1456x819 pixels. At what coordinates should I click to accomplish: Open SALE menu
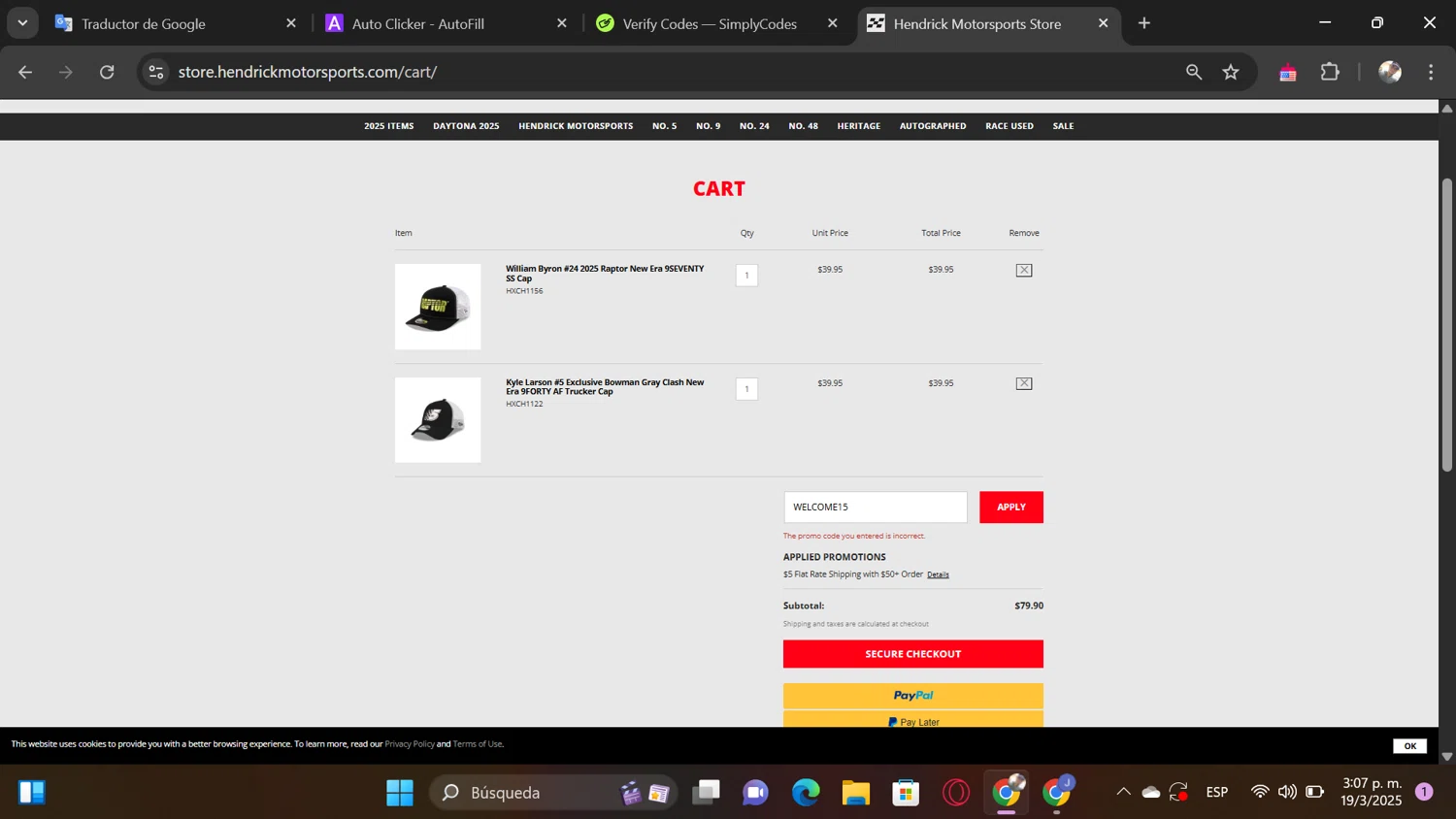click(1063, 126)
